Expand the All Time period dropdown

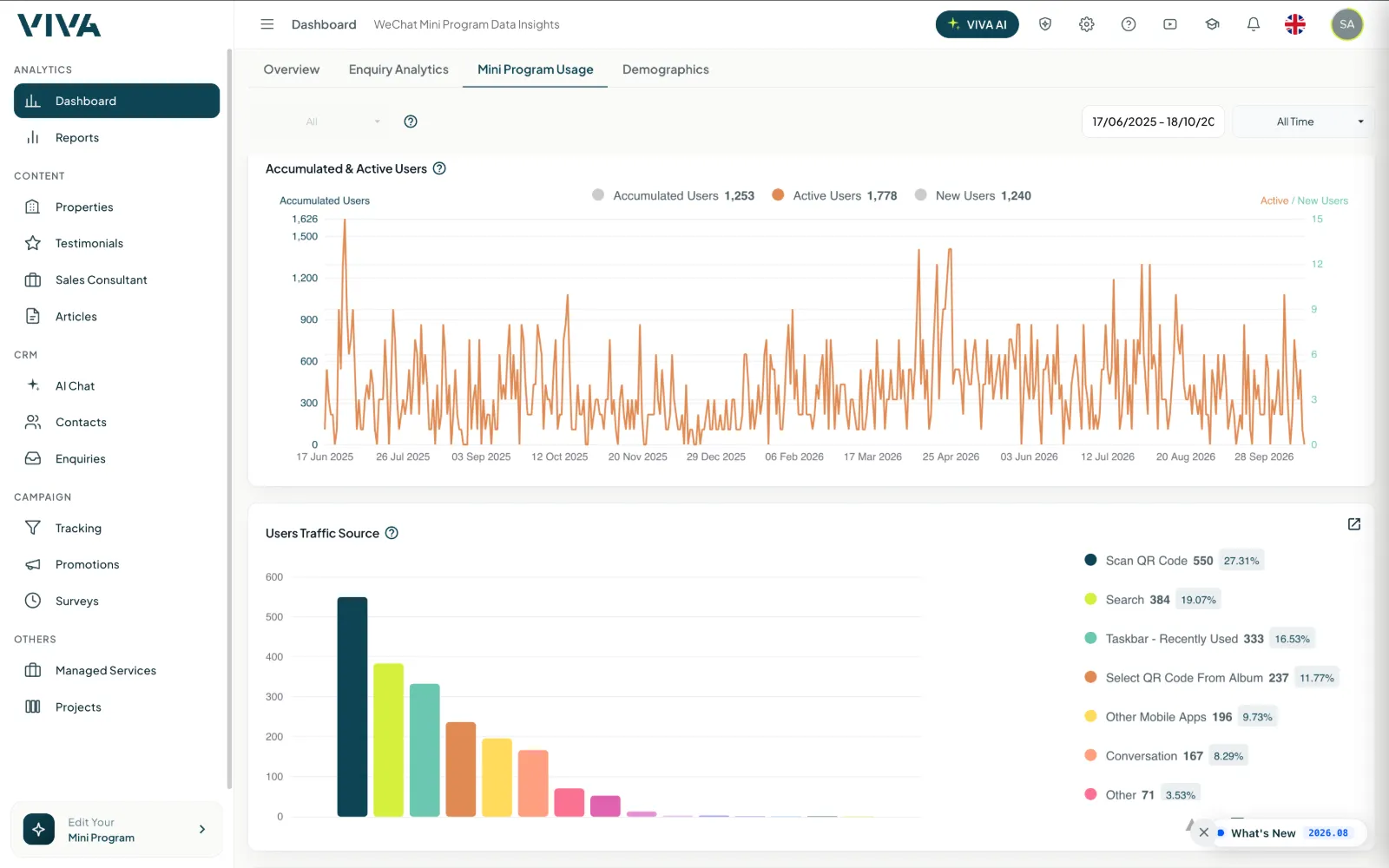click(1302, 122)
